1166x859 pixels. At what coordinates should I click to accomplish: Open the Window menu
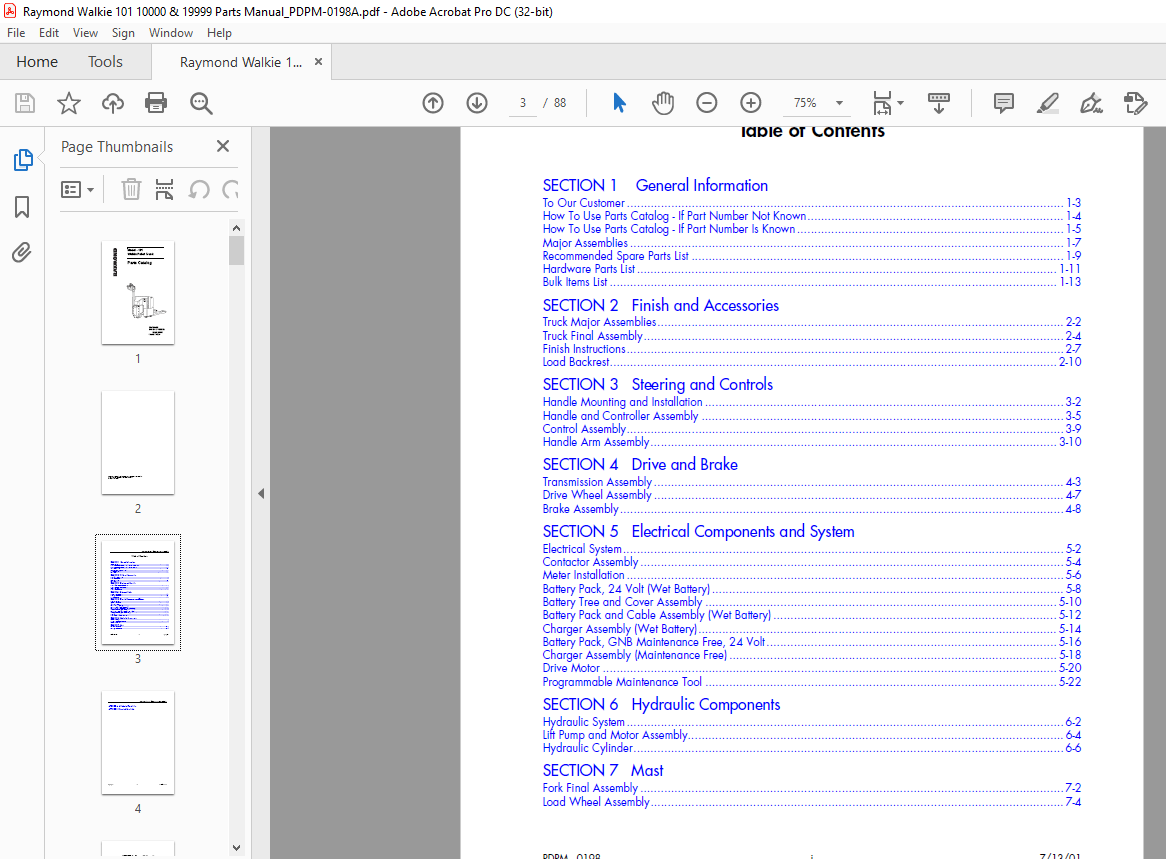[170, 33]
